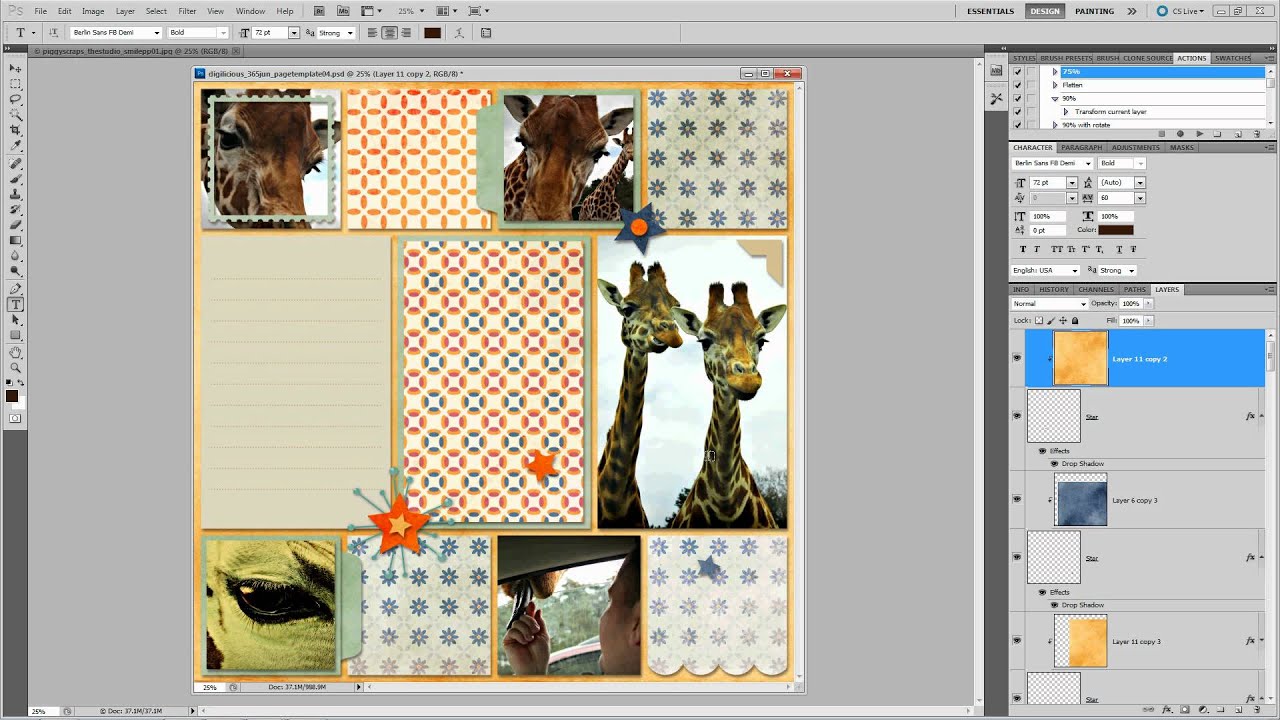Viewport: 1280px width, 720px height.
Task: Select the Horizontal Type tool
Action: click(16, 304)
